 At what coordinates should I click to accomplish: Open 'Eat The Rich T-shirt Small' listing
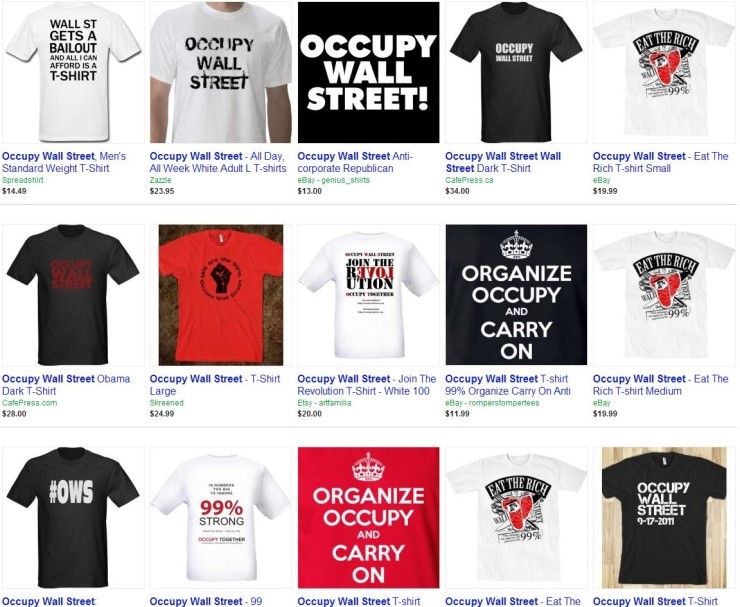coord(661,162)
